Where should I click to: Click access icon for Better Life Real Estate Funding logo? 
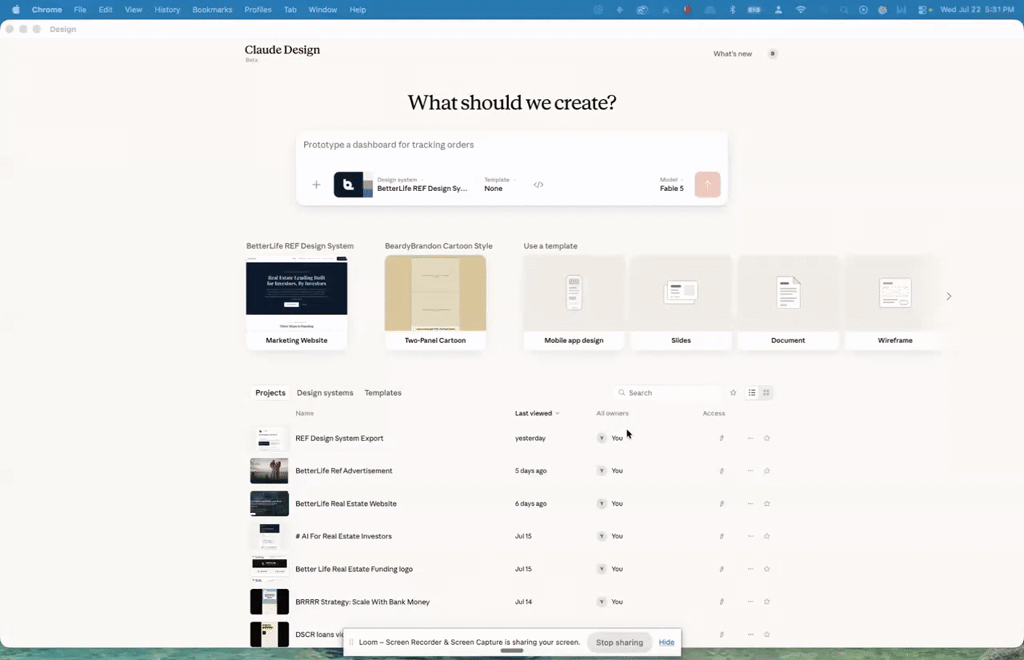click(722, 569)
